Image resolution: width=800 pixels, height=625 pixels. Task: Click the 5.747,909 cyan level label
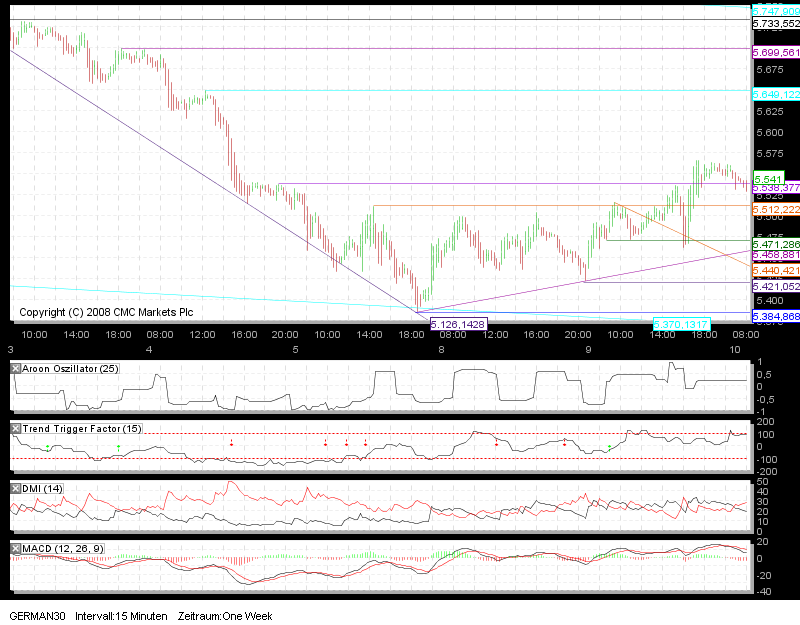[x=776, y=11]
